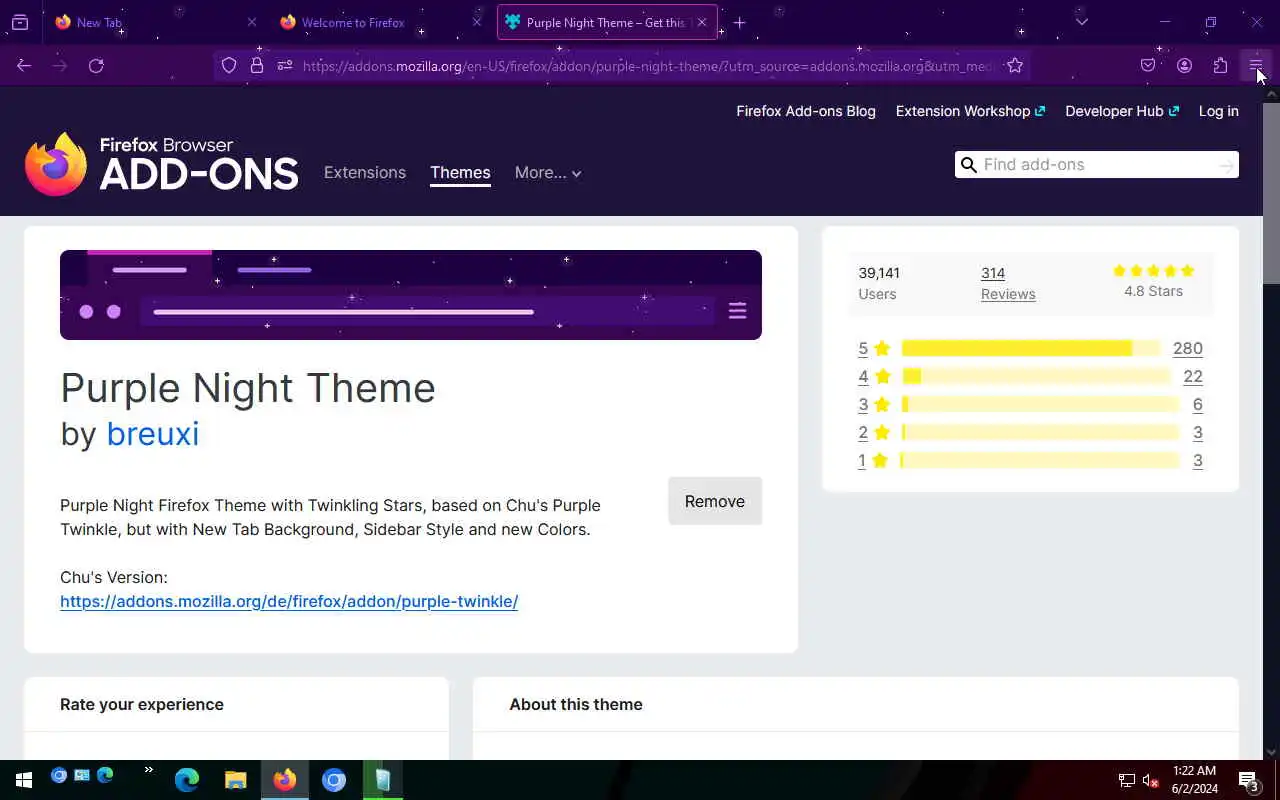This screenshot has width=1280, height=800.
Task: Open File Explorer from the taskbar
Action: tap(236, 780)
